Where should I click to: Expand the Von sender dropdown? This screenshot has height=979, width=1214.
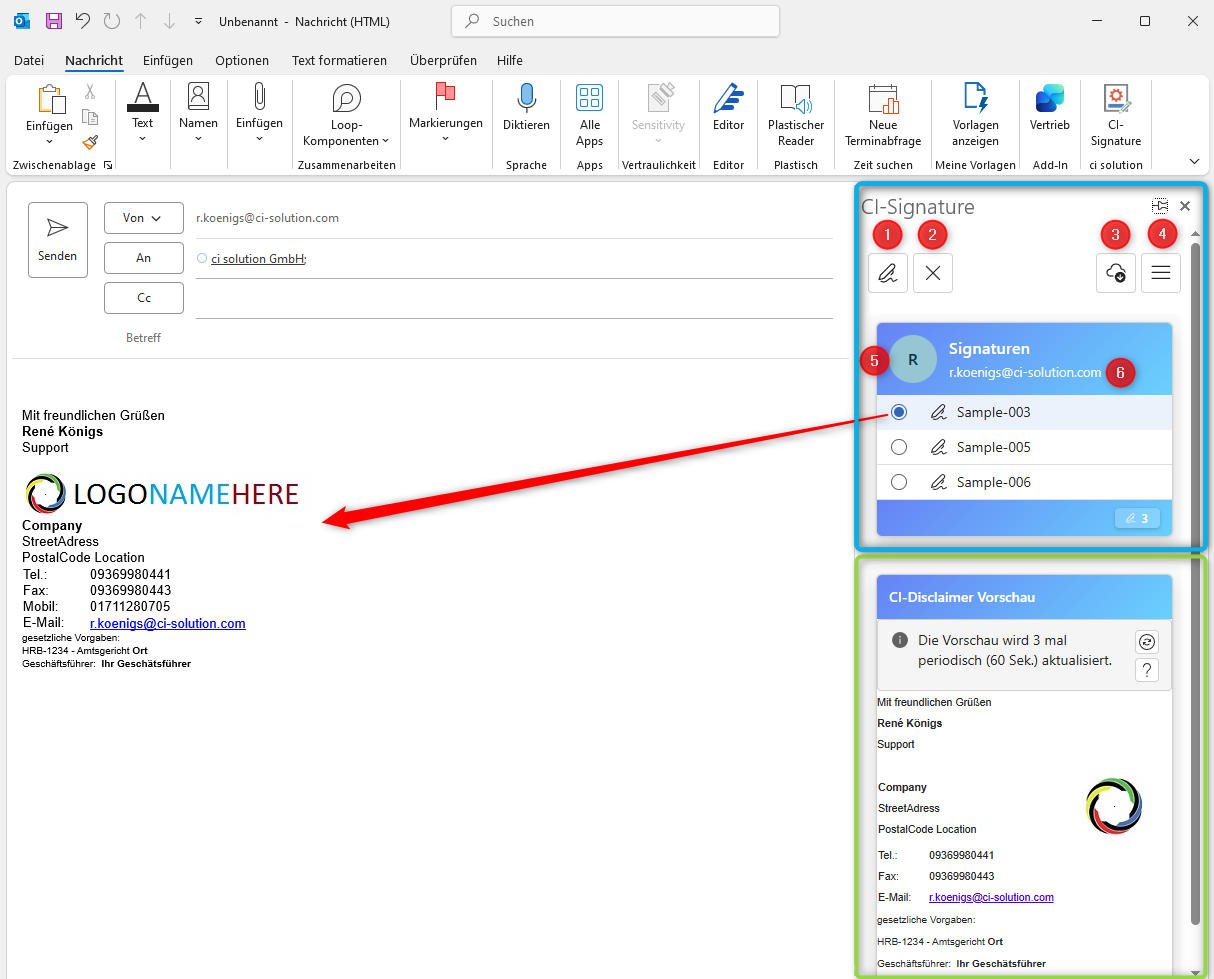coord(143,218)
